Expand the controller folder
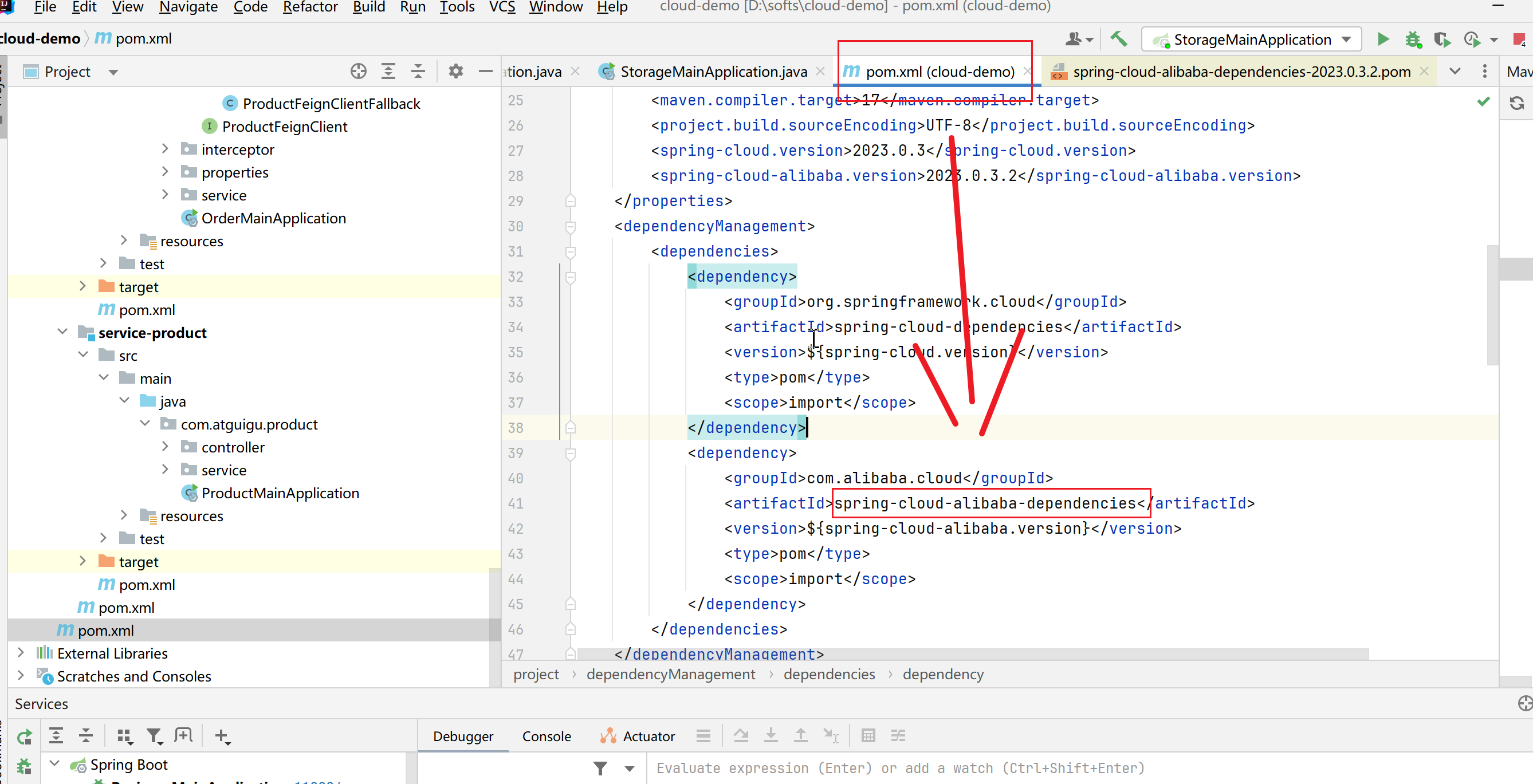This screenshot has width=1533, height=784. click(x=165, y=447)
